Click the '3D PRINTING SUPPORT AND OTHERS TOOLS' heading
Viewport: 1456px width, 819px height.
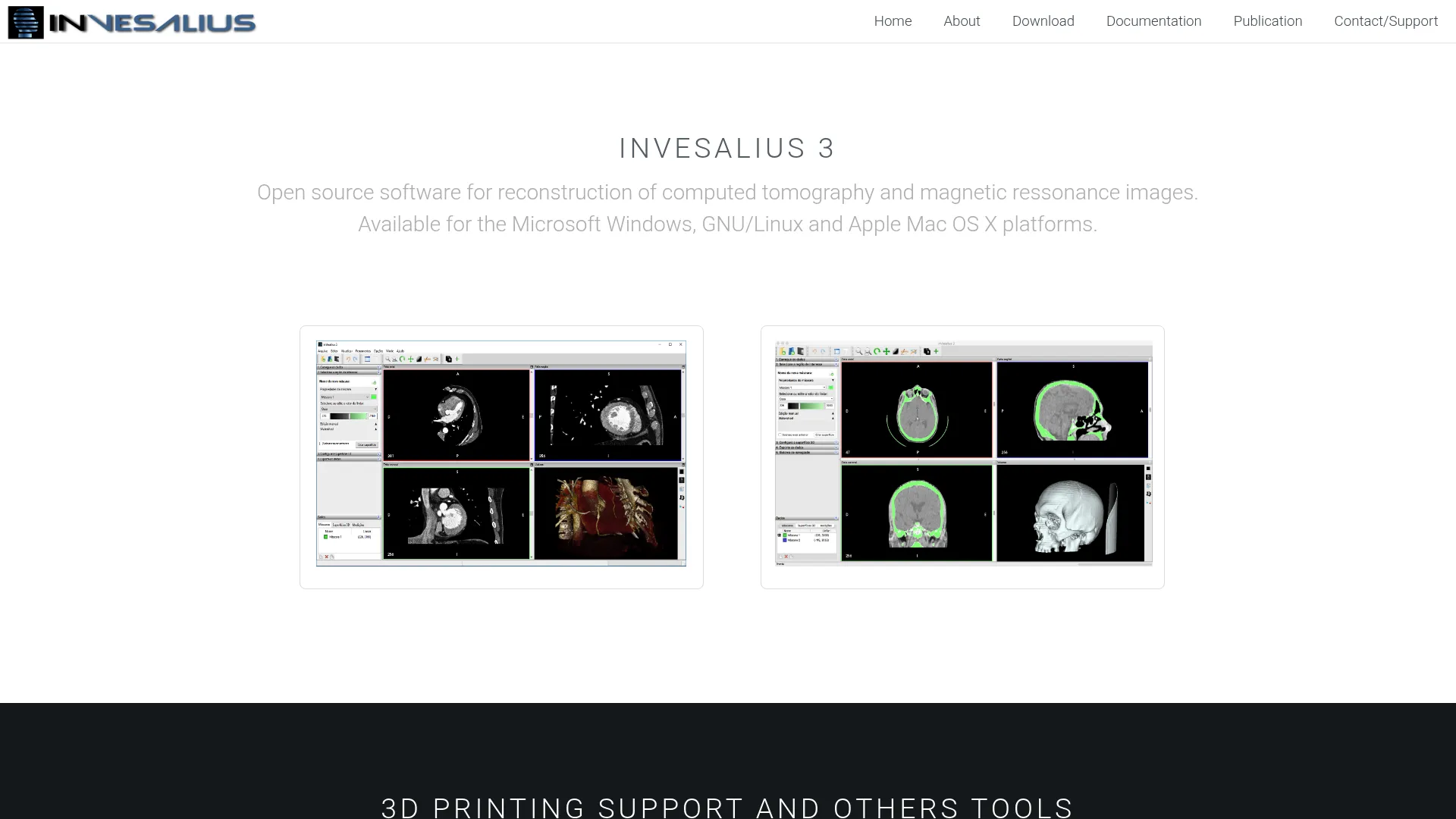(x=727, y=807)
